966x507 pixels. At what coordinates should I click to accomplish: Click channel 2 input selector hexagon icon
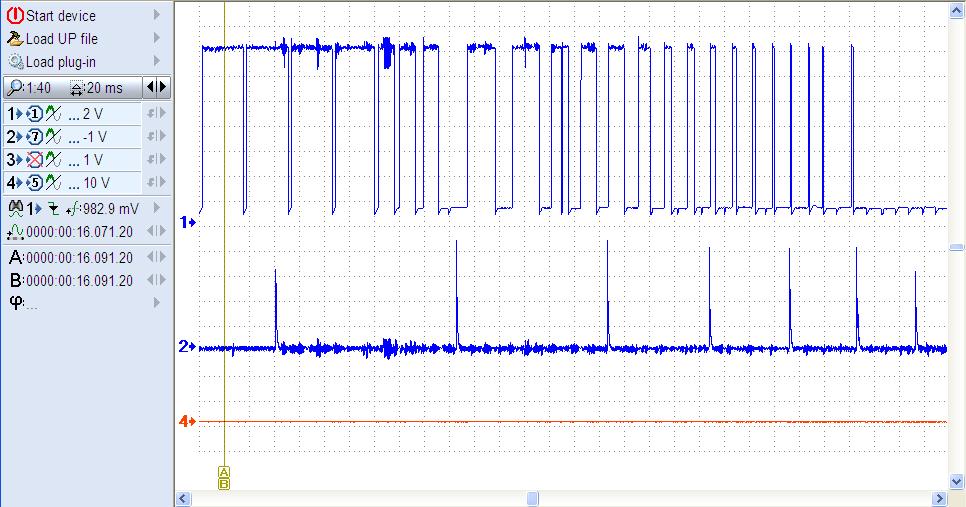pyautogui.click(x=35, y=137)
